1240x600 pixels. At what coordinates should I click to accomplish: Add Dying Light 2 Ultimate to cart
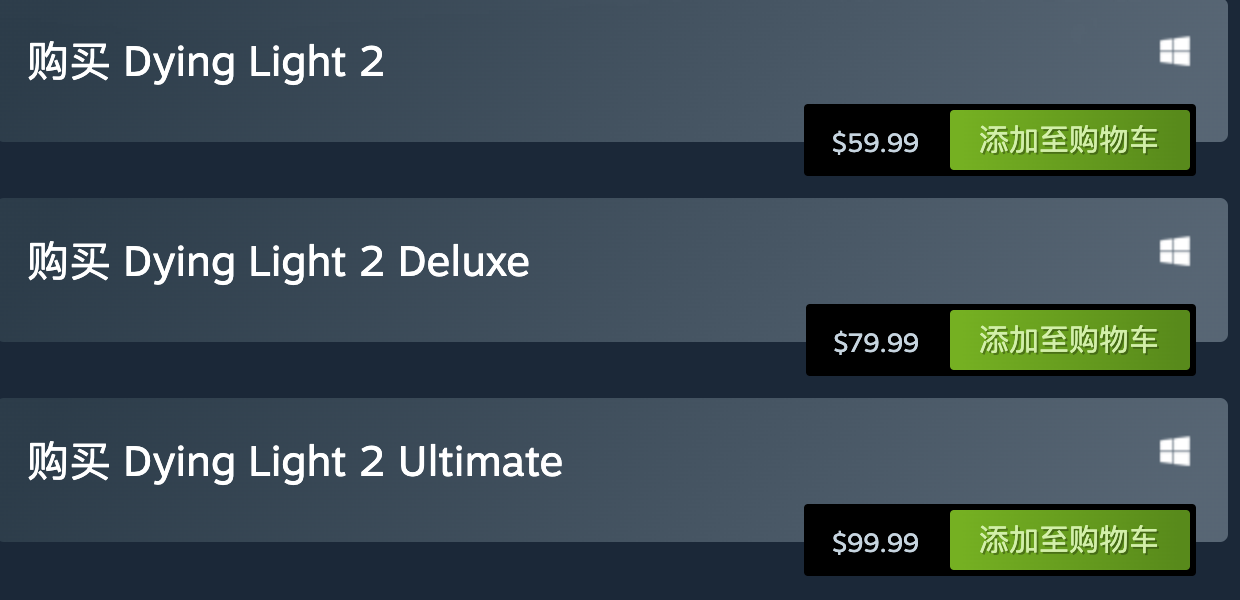click(1069, 540)
